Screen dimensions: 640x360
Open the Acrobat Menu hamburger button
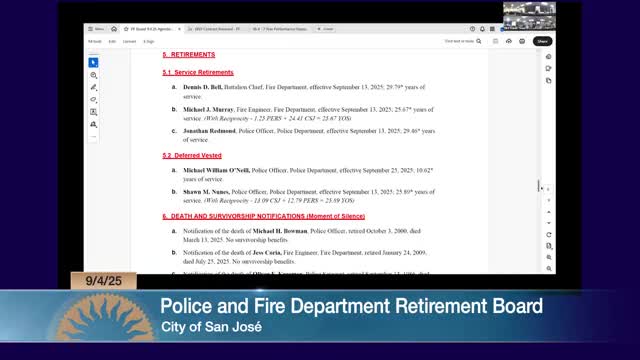(96, 29)
